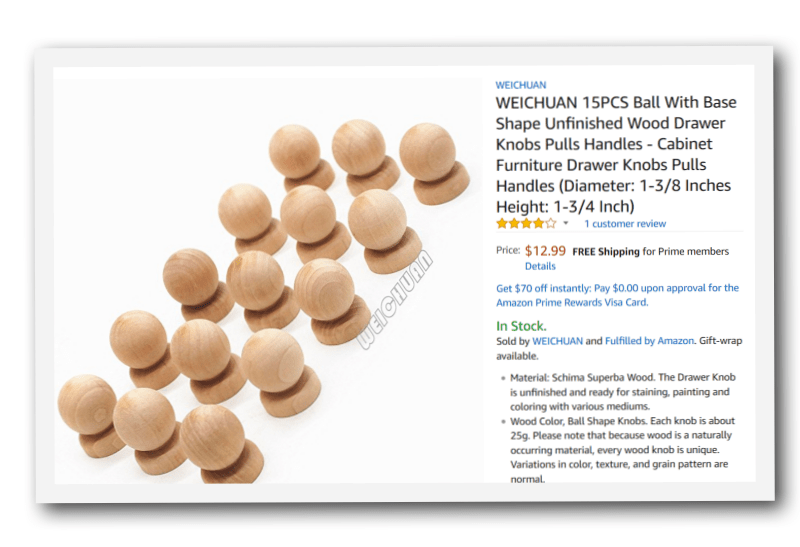Click the $12.99 price
Image resolution: width=800 pixels, height=547 pixels.
(x=545, y=251)
